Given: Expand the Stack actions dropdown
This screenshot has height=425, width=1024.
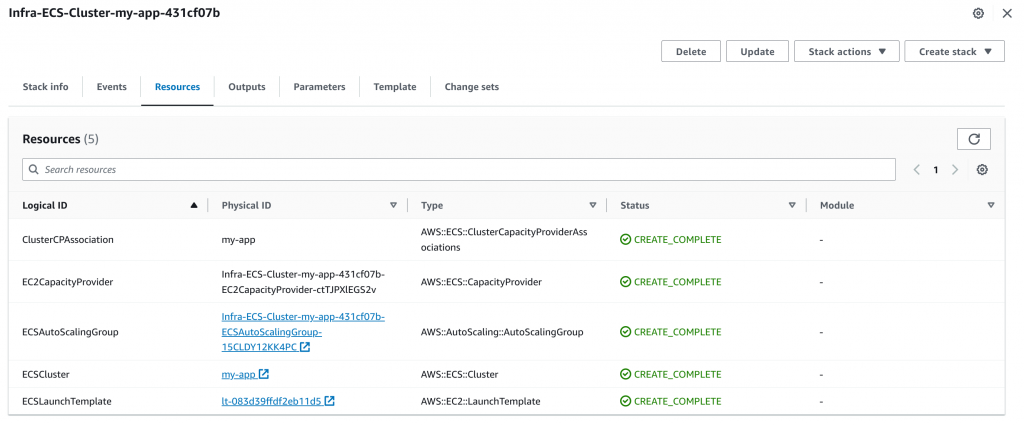Looking at the screenshot, I should click(846, 52).
